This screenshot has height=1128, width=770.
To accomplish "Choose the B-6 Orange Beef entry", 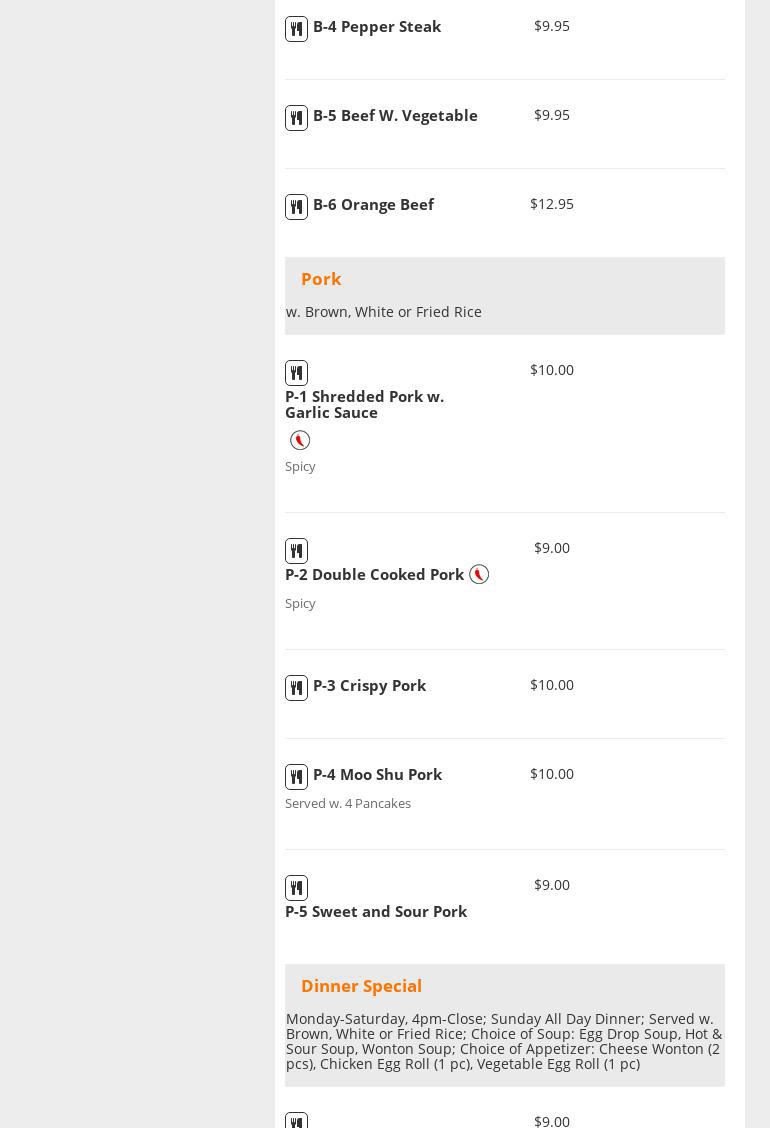I will [x=373, y=204].
